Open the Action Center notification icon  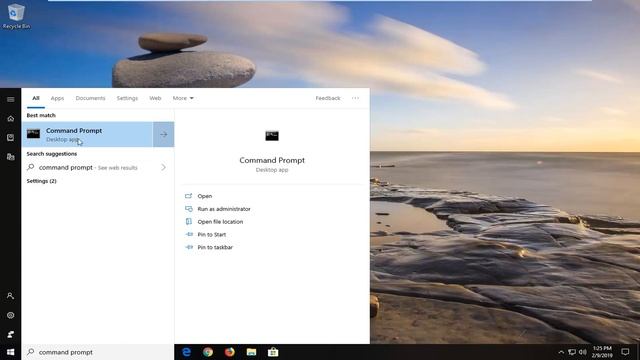[x=625, y=352]
